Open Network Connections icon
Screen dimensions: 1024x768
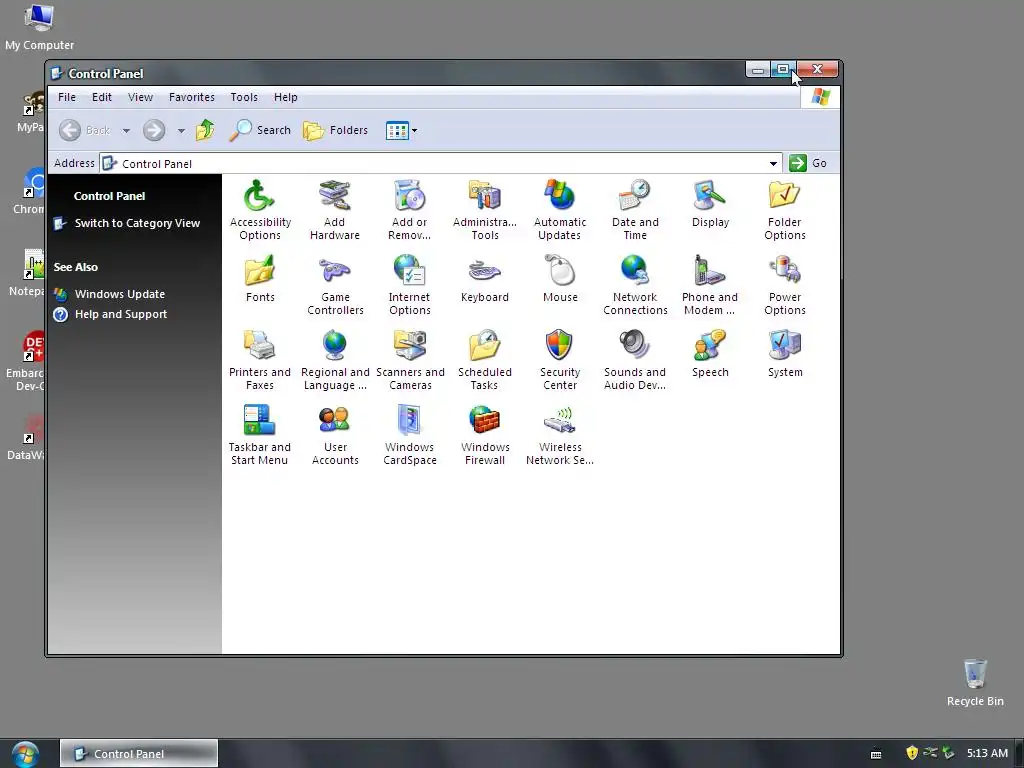click(635, 285)
